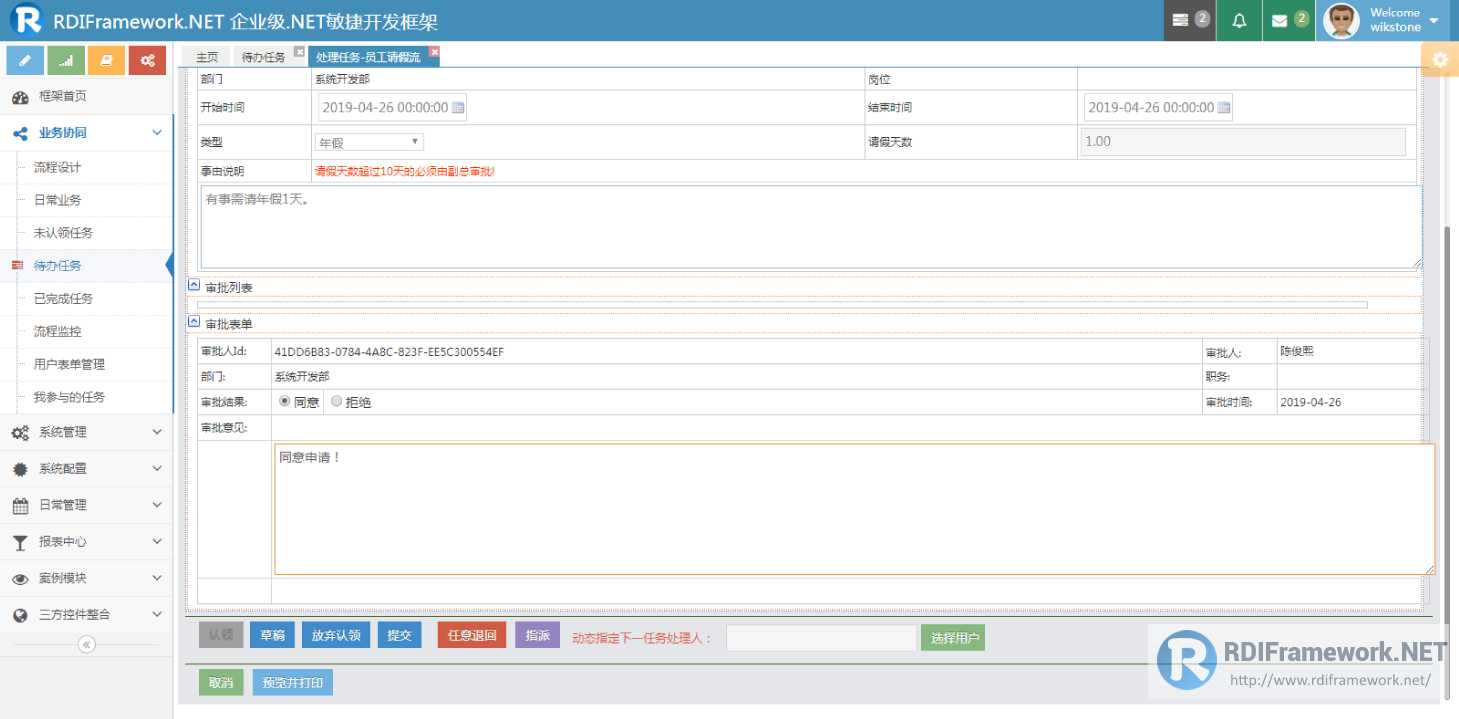Expand the 报表中心 menu chevron

[x=157, y=541]
